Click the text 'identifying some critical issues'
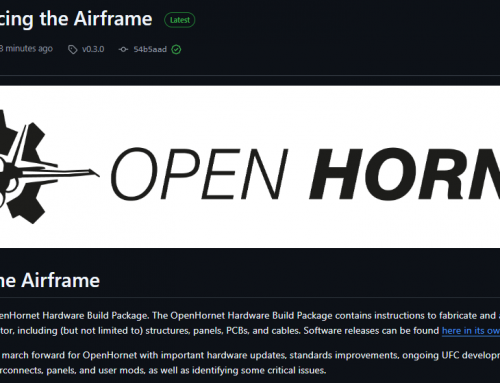 259,370
